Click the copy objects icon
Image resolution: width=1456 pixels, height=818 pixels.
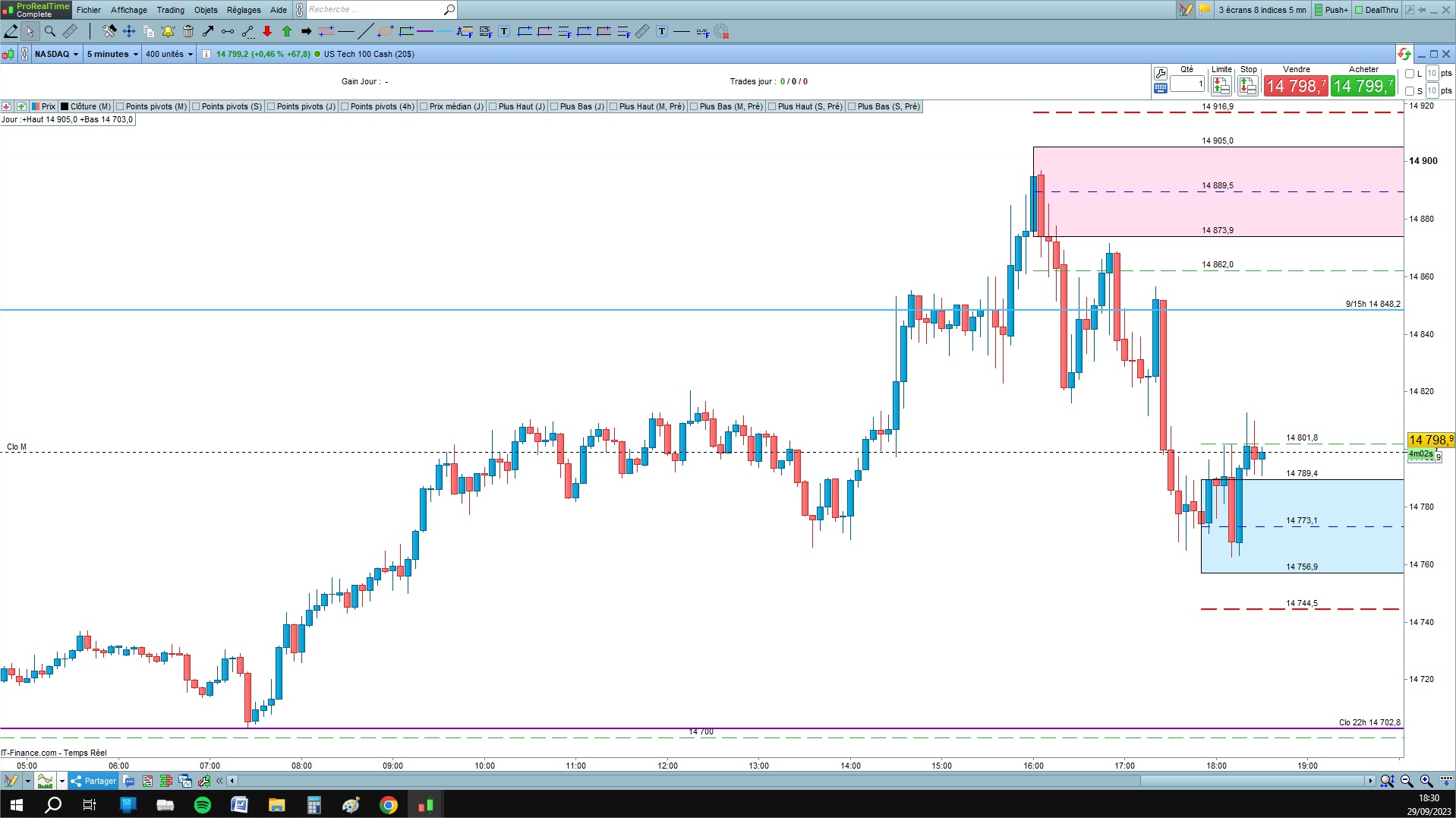click(x=149, y=31)
